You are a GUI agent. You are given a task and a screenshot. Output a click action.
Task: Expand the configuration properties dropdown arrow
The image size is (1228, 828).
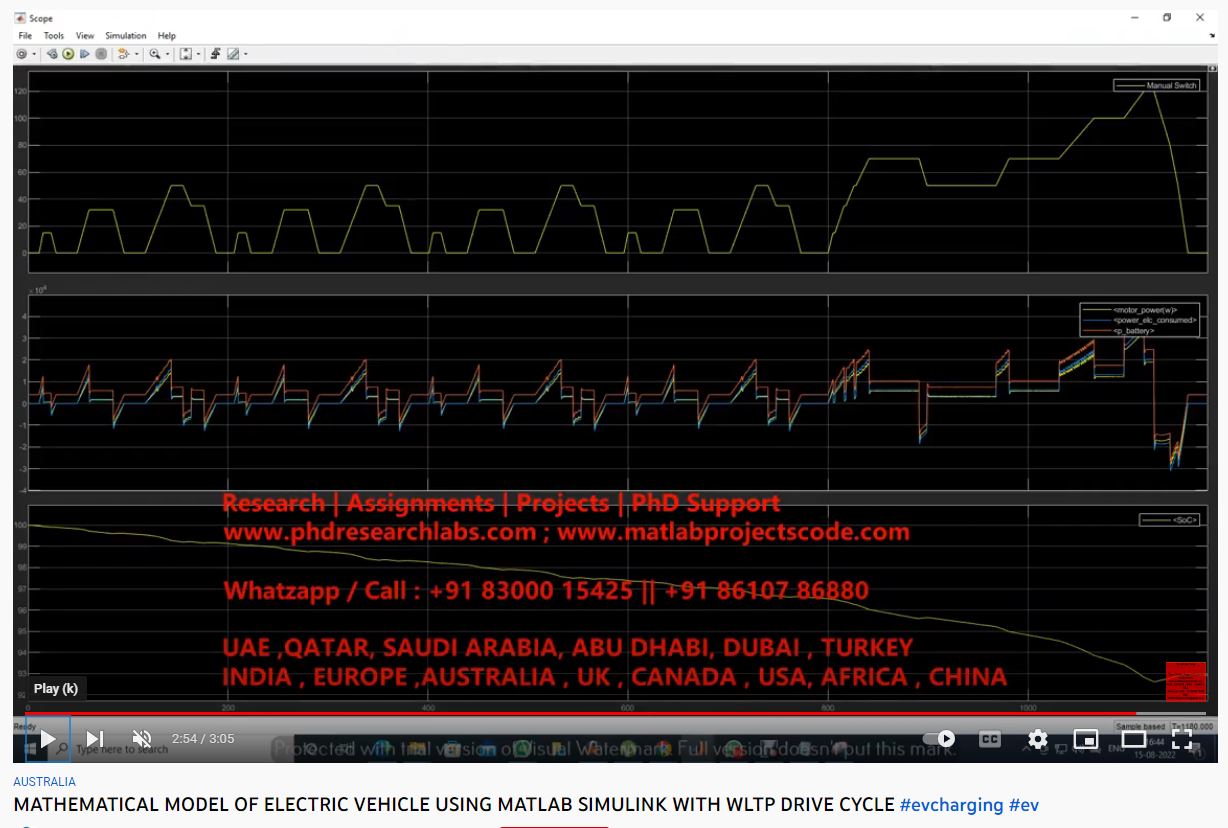click(34, 54)
